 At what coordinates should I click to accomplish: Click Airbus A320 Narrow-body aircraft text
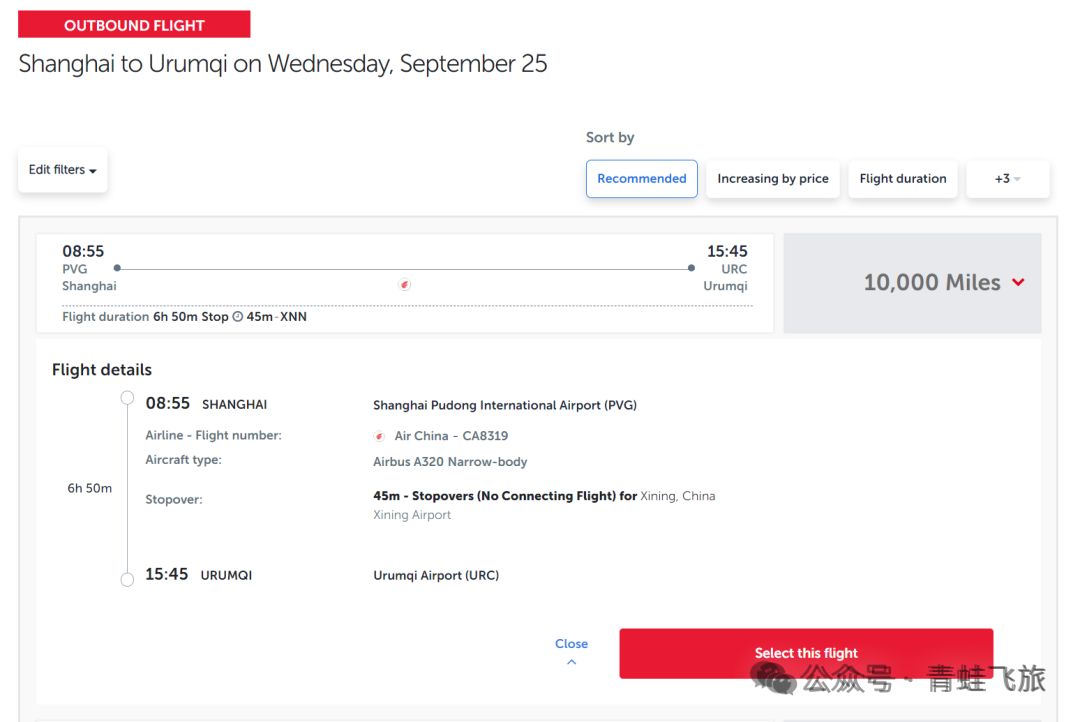click(x=450, y=462)
